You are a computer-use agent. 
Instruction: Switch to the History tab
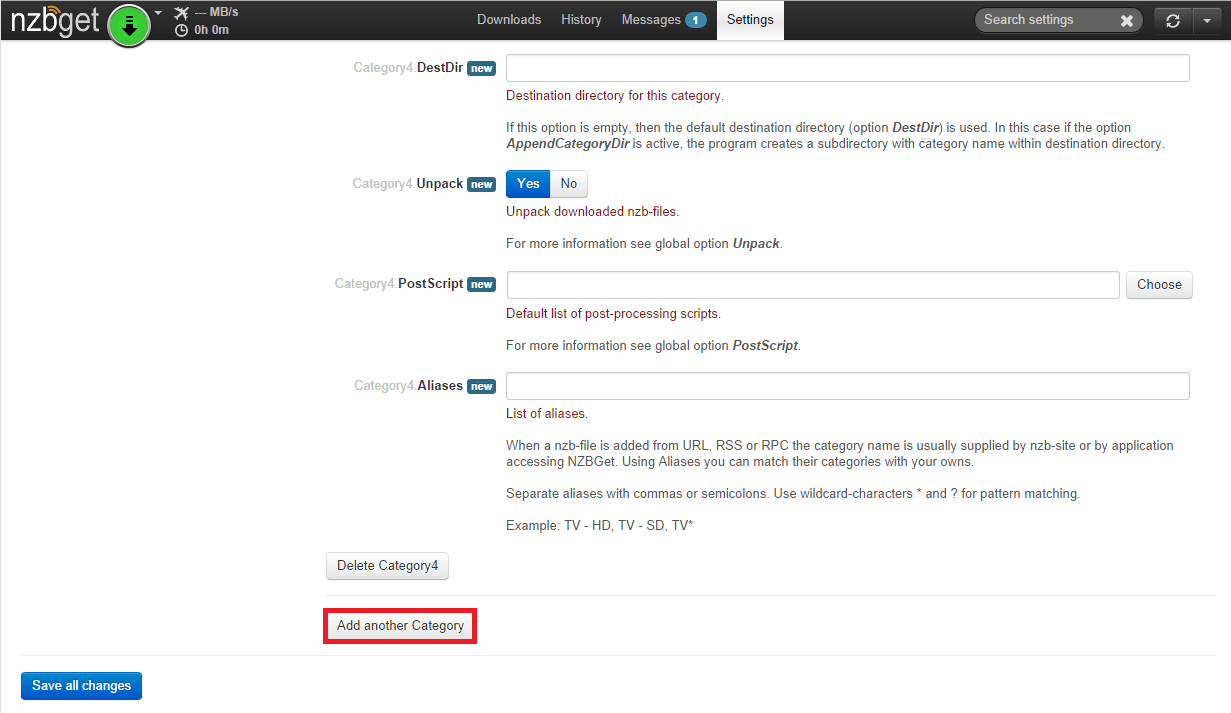tap(581, 20)
